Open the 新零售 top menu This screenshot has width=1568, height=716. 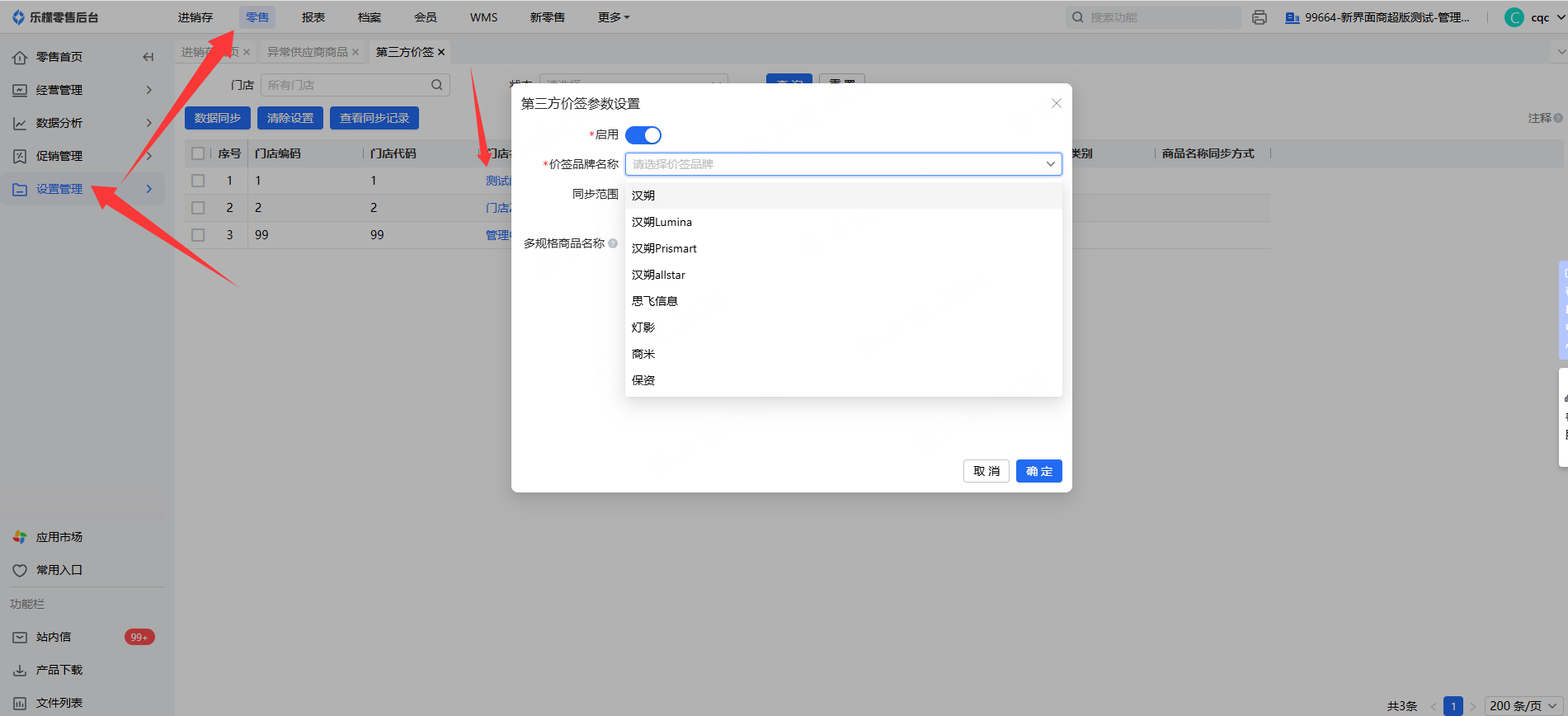548,17
